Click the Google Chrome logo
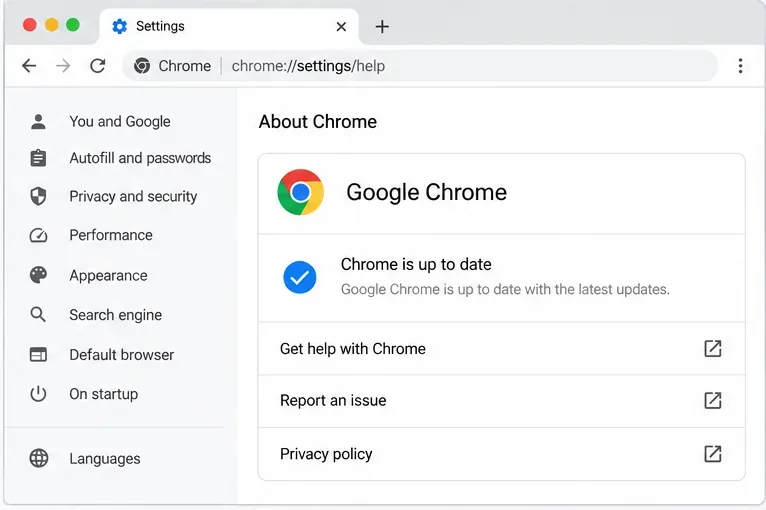The width and height of the screenshot is (766, 510). 300,192
